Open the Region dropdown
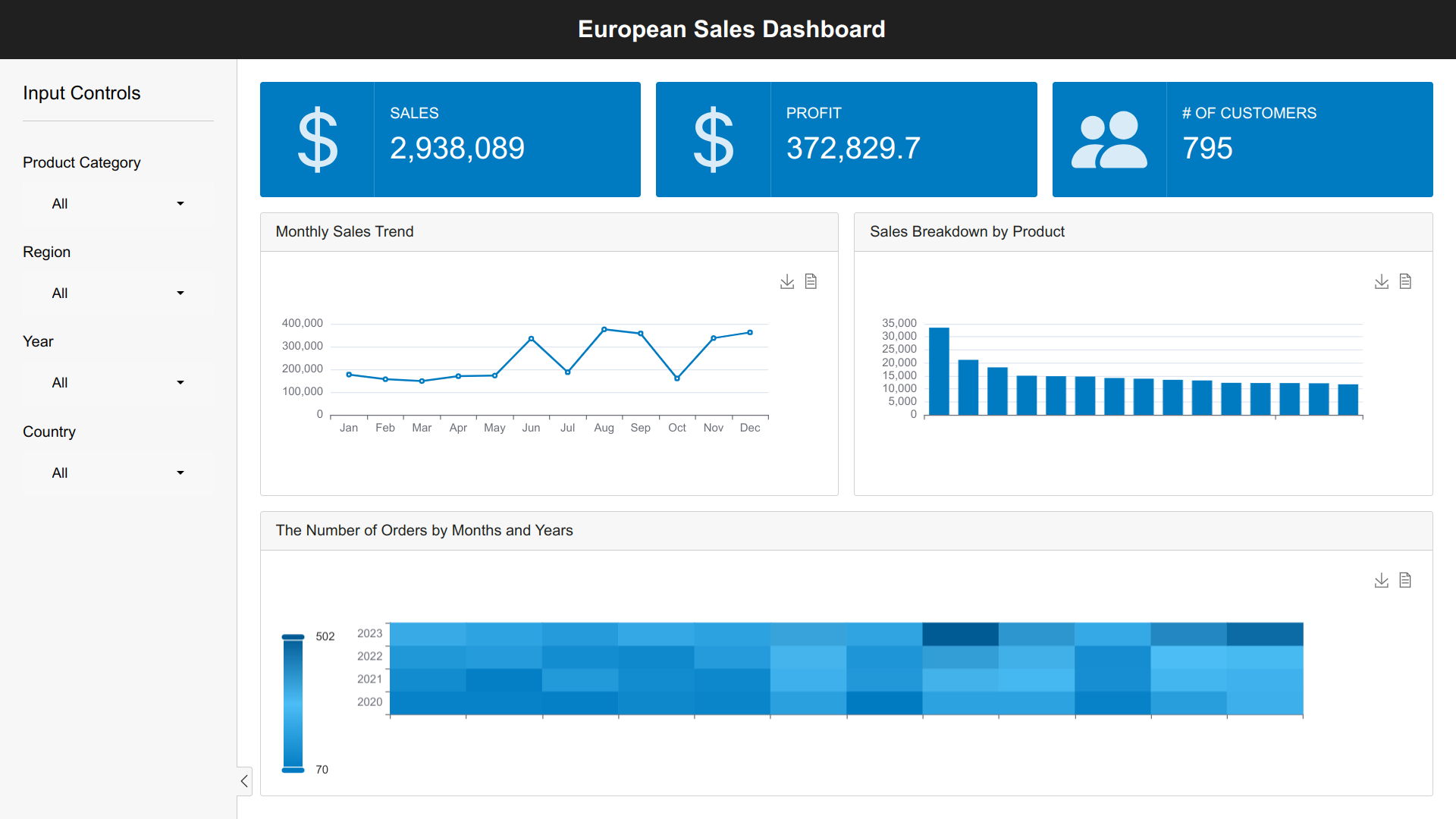The image size is (1456, 819). (x=118, y=293)
